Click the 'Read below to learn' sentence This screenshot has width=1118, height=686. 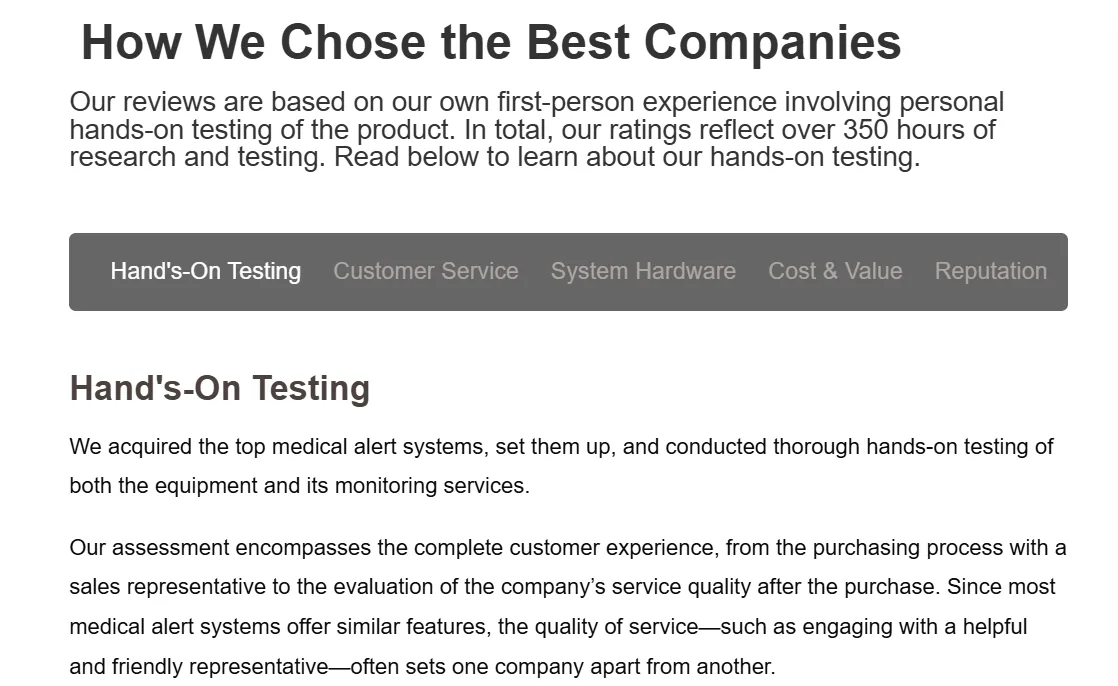click(438, 157)
